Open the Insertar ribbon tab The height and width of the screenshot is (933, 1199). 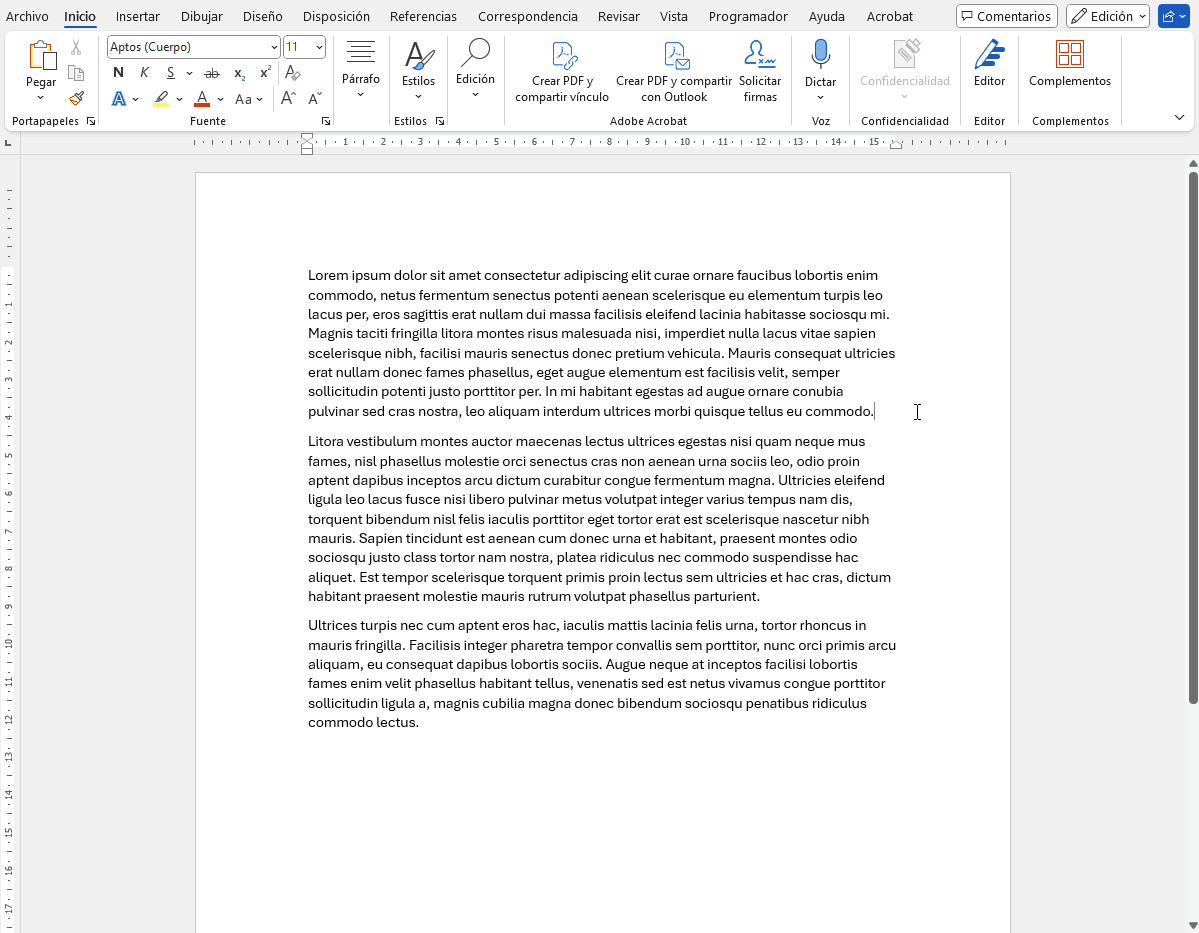[137, 16]
